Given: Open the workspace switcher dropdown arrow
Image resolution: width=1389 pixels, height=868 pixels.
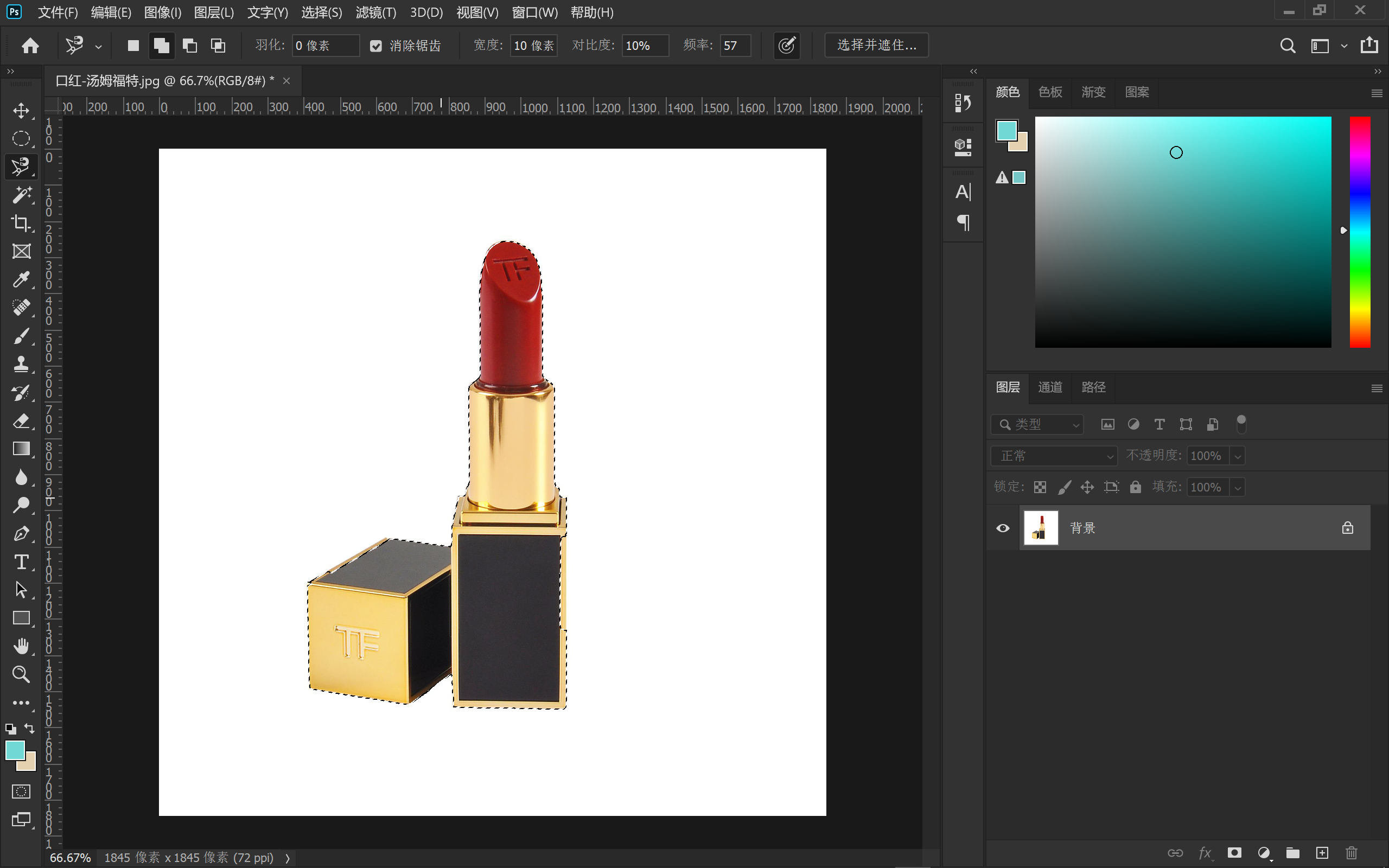Looking at the screenshot, I should (x=1344, y=46).
